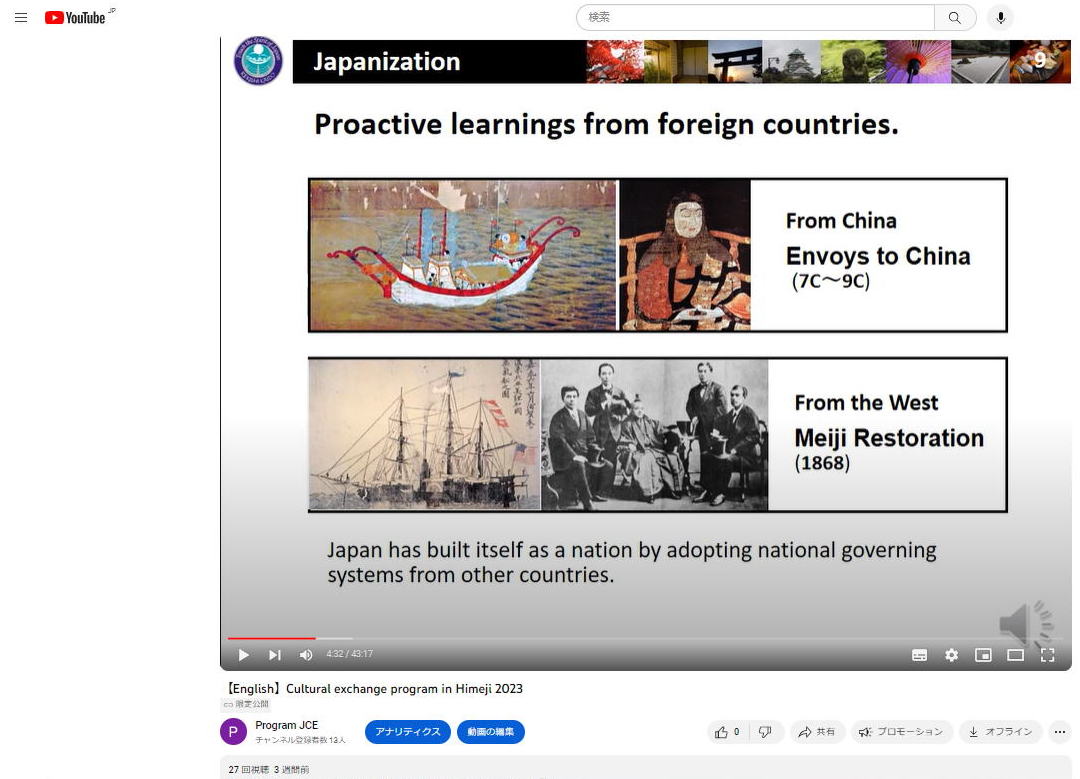Play the video
The image size is (1080, 779).
243,655
